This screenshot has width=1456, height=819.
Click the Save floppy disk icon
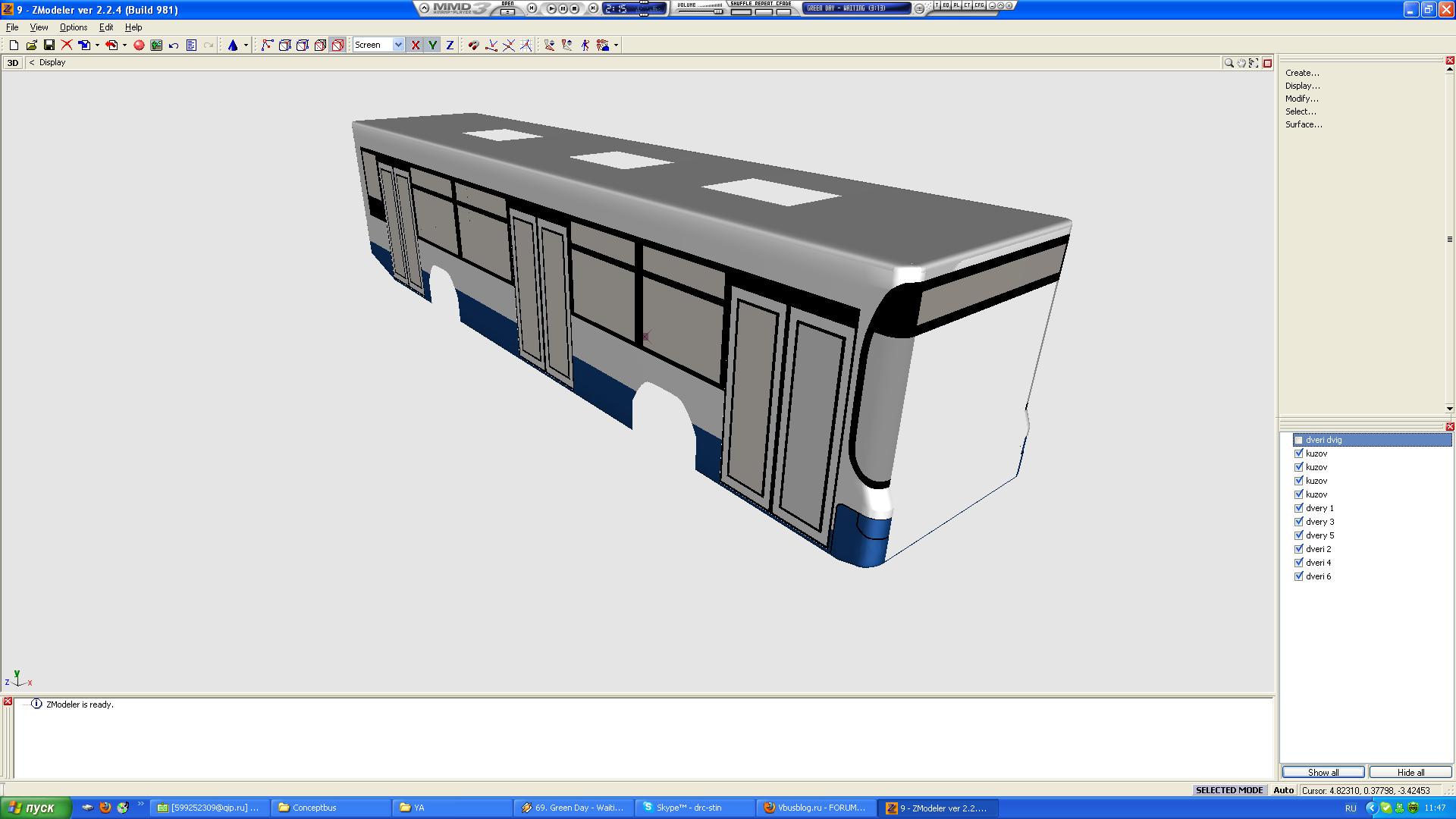(49, 45)
